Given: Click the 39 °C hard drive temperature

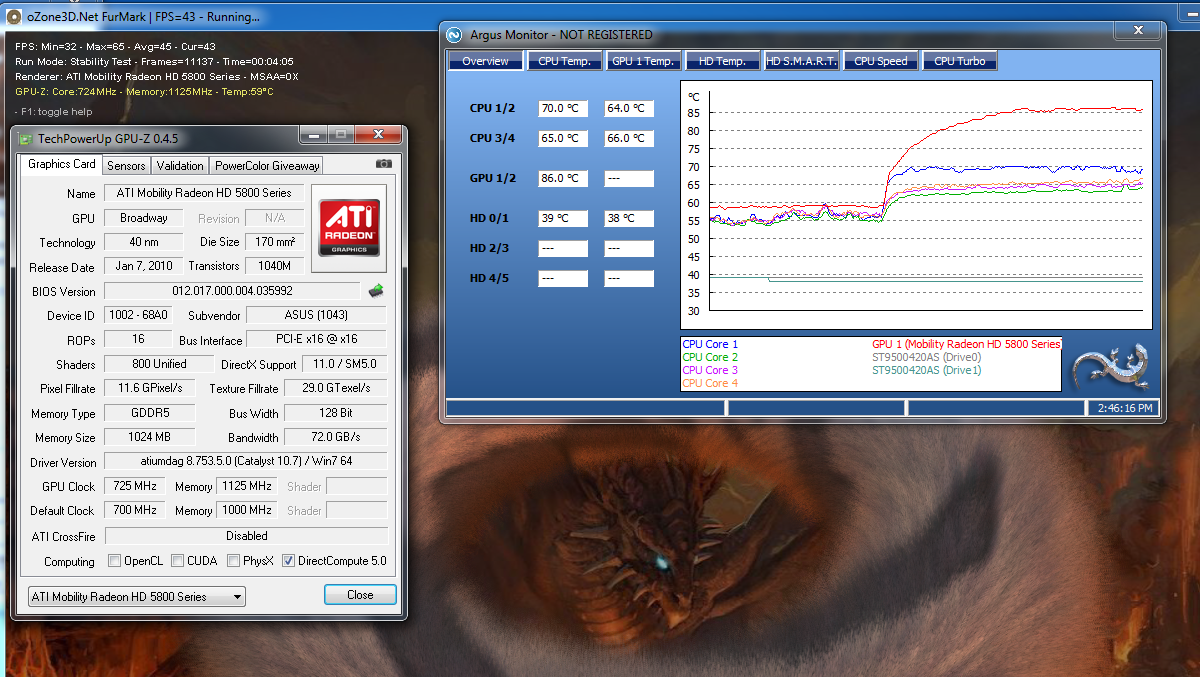Looking at the screenshot, I should pos(563,219).
